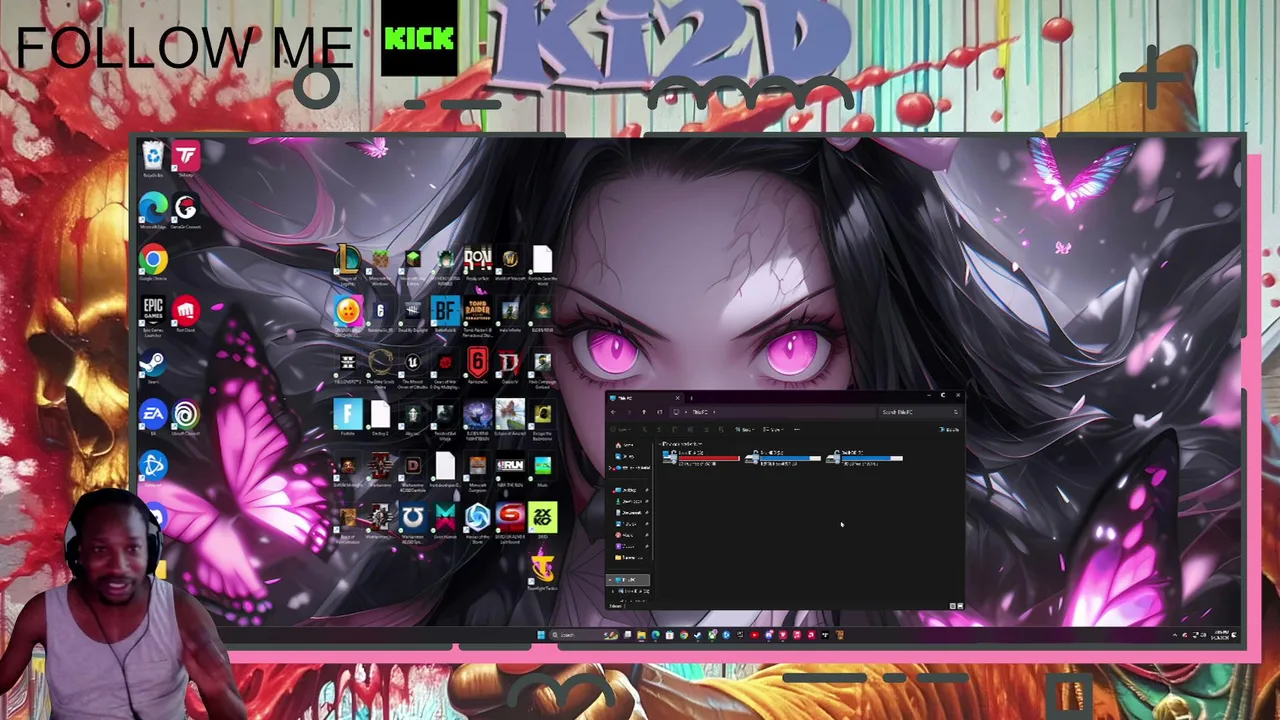Open the Windows Start menu

click(x=541, y=635)
